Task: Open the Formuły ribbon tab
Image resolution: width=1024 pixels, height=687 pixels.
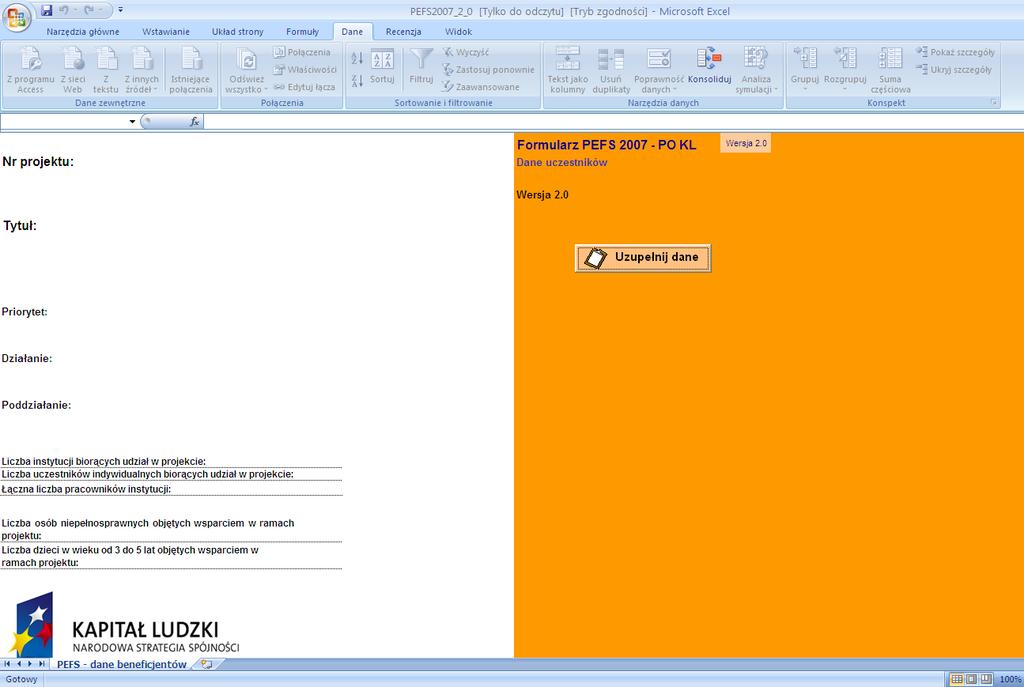Action: pyautogui.click(x=302, y=31)
